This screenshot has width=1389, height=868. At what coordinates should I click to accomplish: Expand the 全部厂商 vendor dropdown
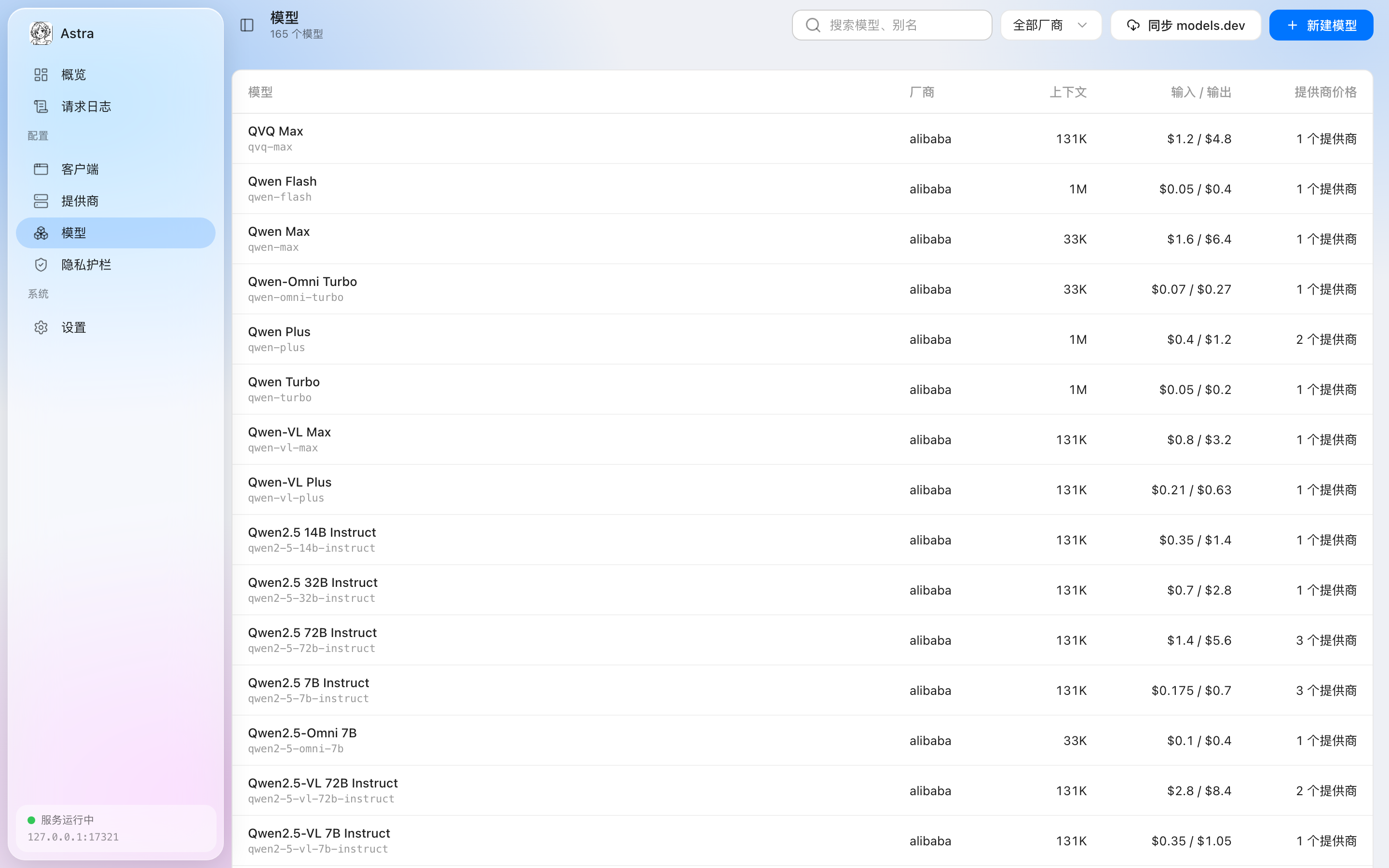[x=1051, y=25]
